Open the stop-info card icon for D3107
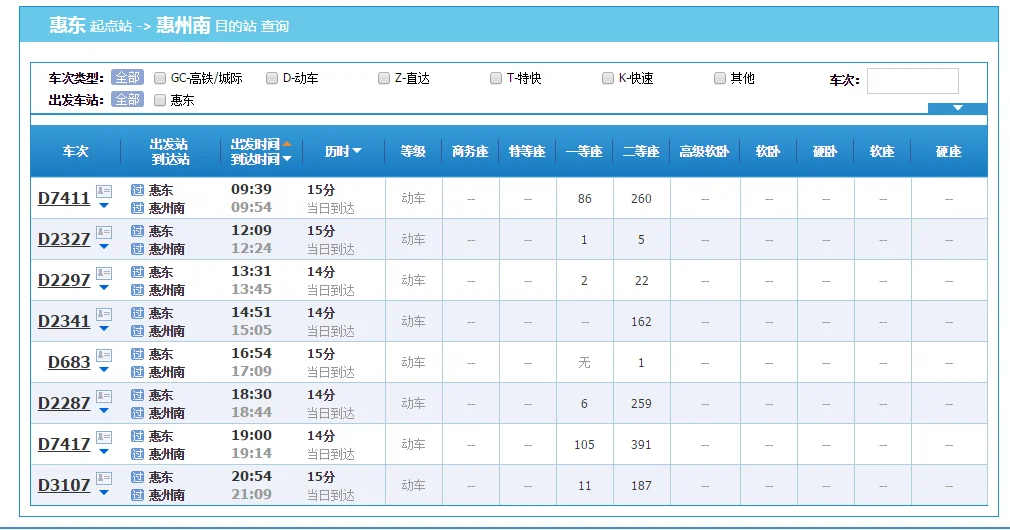 (x=104, y=478)
